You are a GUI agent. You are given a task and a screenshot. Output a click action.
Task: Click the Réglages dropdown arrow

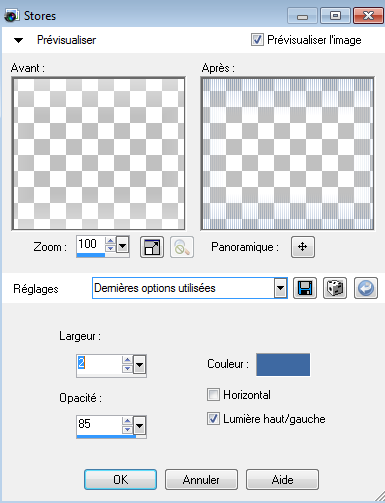[x=281, y=288]
